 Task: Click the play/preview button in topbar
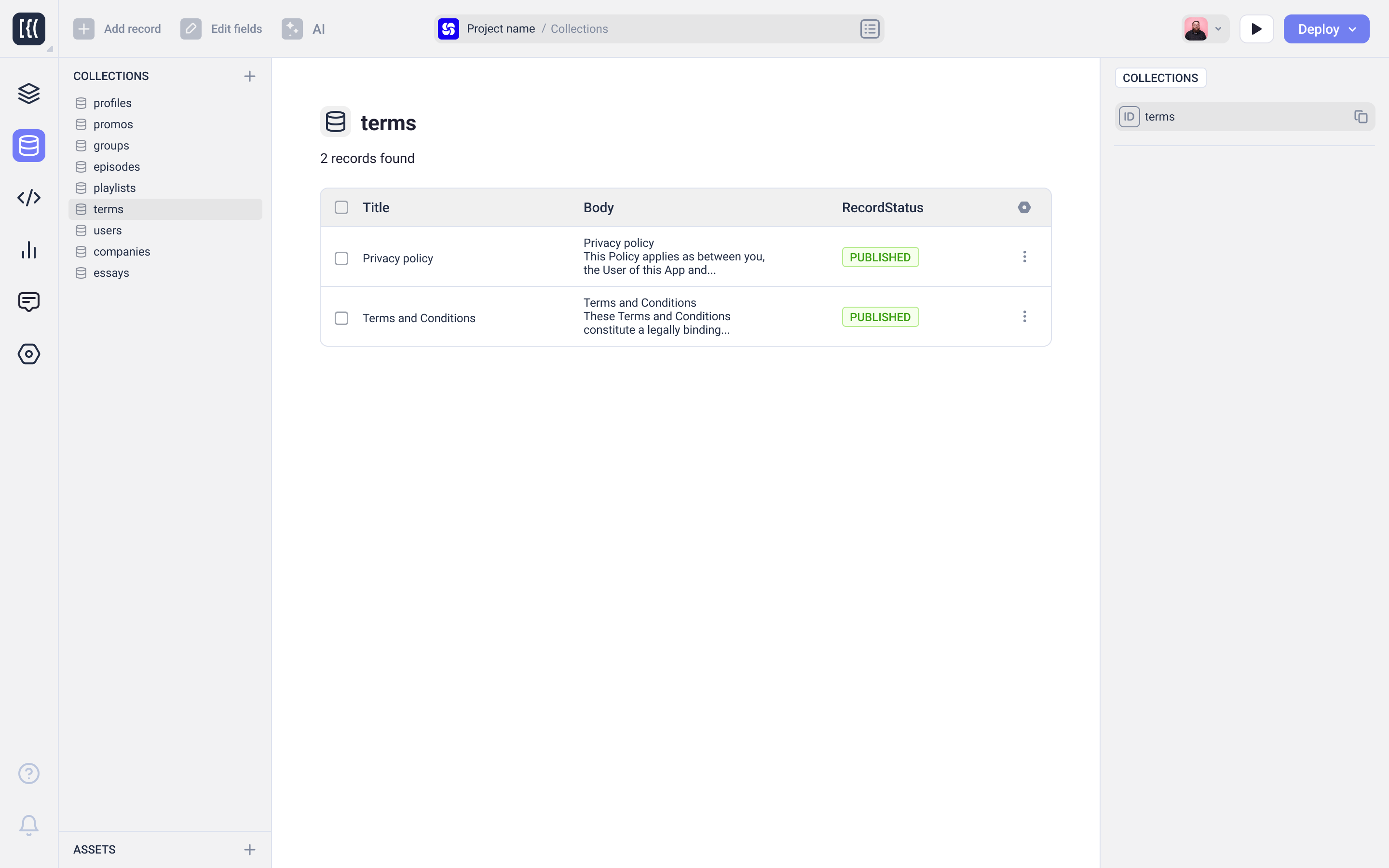1257,29
